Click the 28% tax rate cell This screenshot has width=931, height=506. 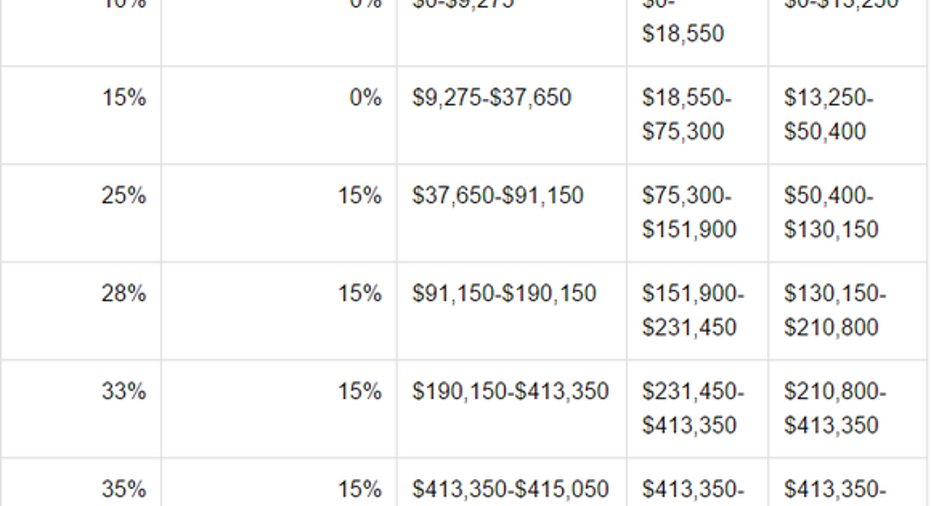tap(123, 294)
